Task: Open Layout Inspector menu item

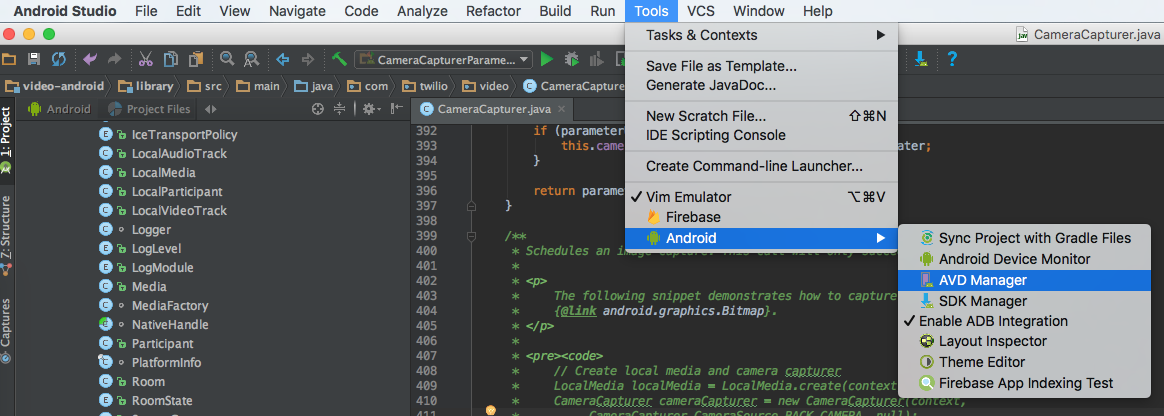Action: point(1024,342)
